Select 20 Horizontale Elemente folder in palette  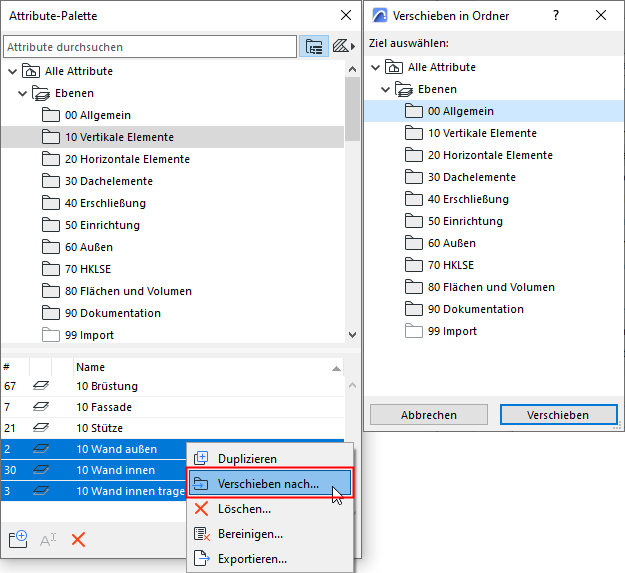(x=172, y=159)
